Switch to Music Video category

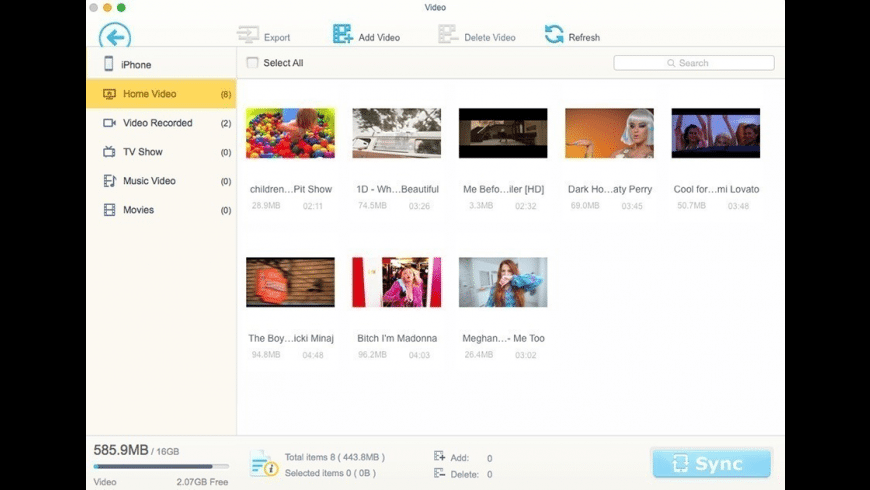tap(161, 180)
